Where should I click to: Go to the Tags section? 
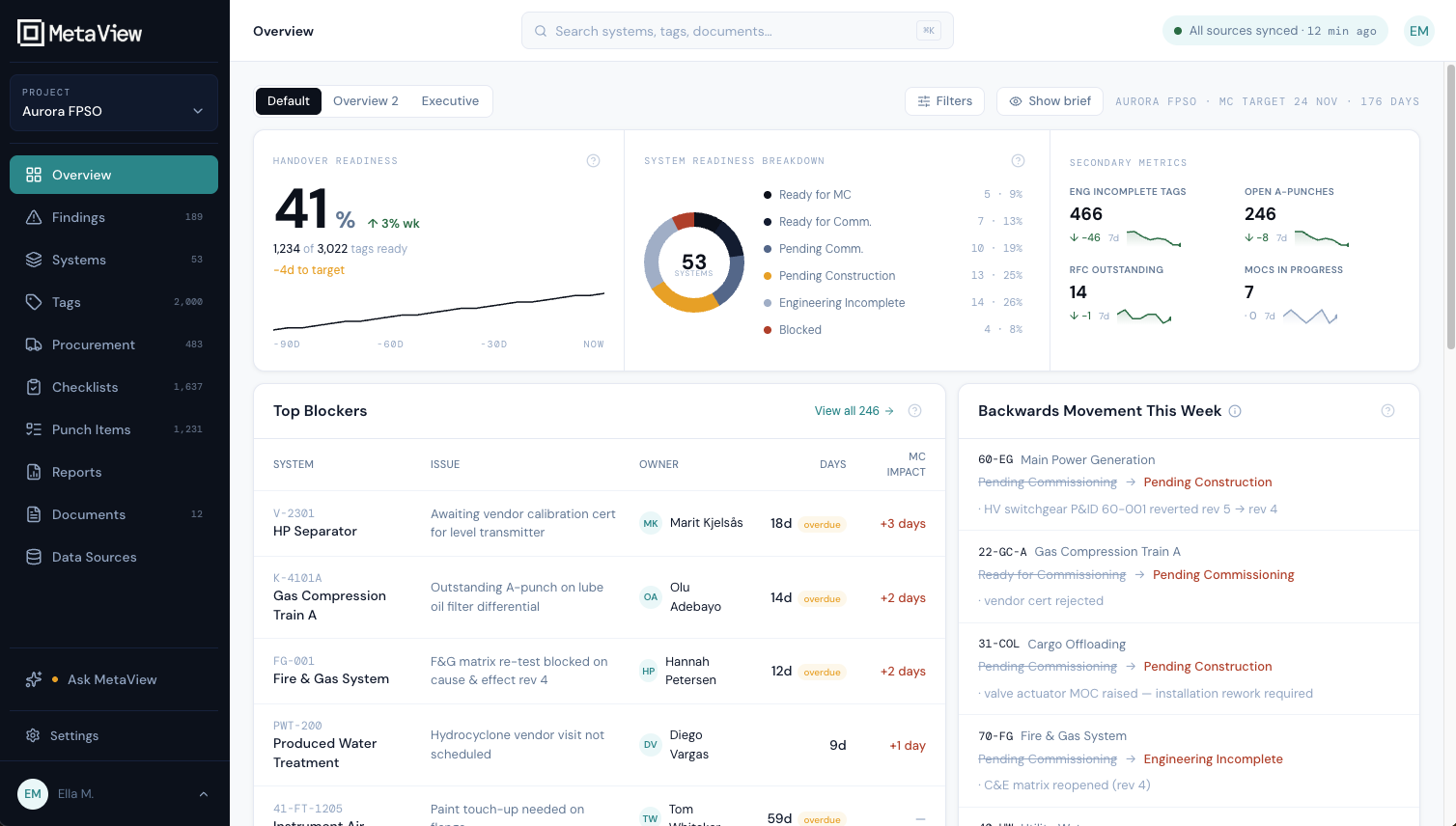(x=114, y=302)
